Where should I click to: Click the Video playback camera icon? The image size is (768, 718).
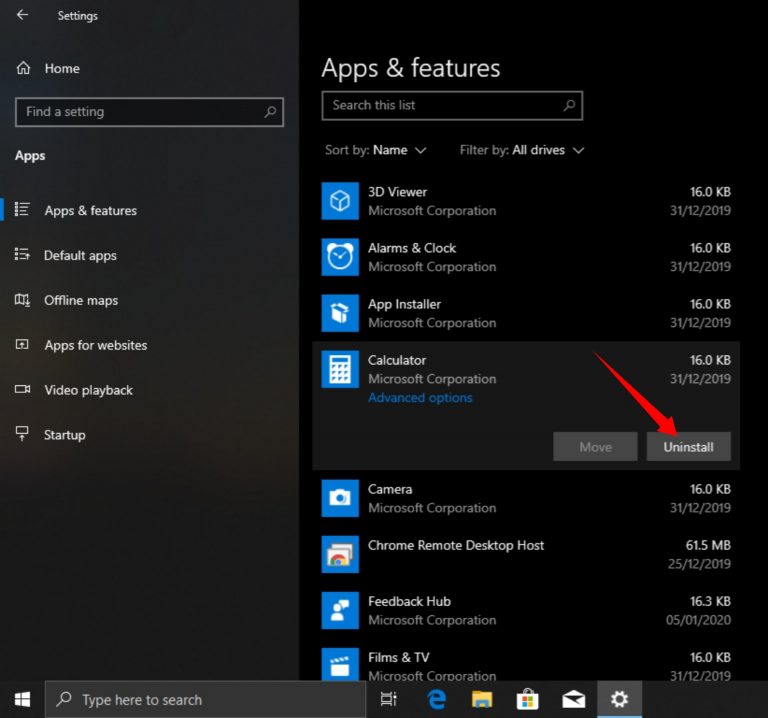click(x=22, y=389)
